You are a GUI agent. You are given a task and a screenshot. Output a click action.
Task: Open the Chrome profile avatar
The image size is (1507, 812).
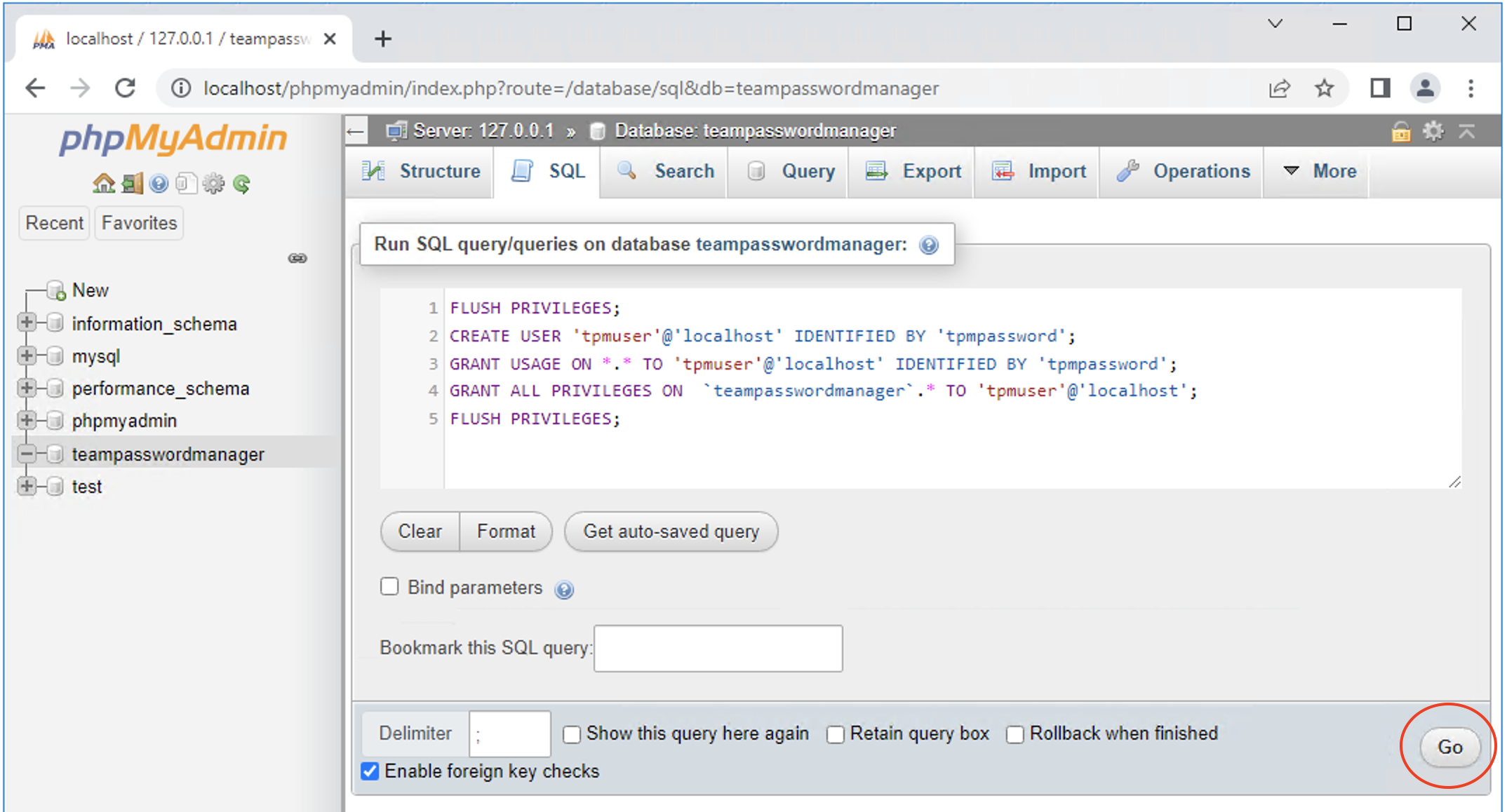pos(1425,88)
